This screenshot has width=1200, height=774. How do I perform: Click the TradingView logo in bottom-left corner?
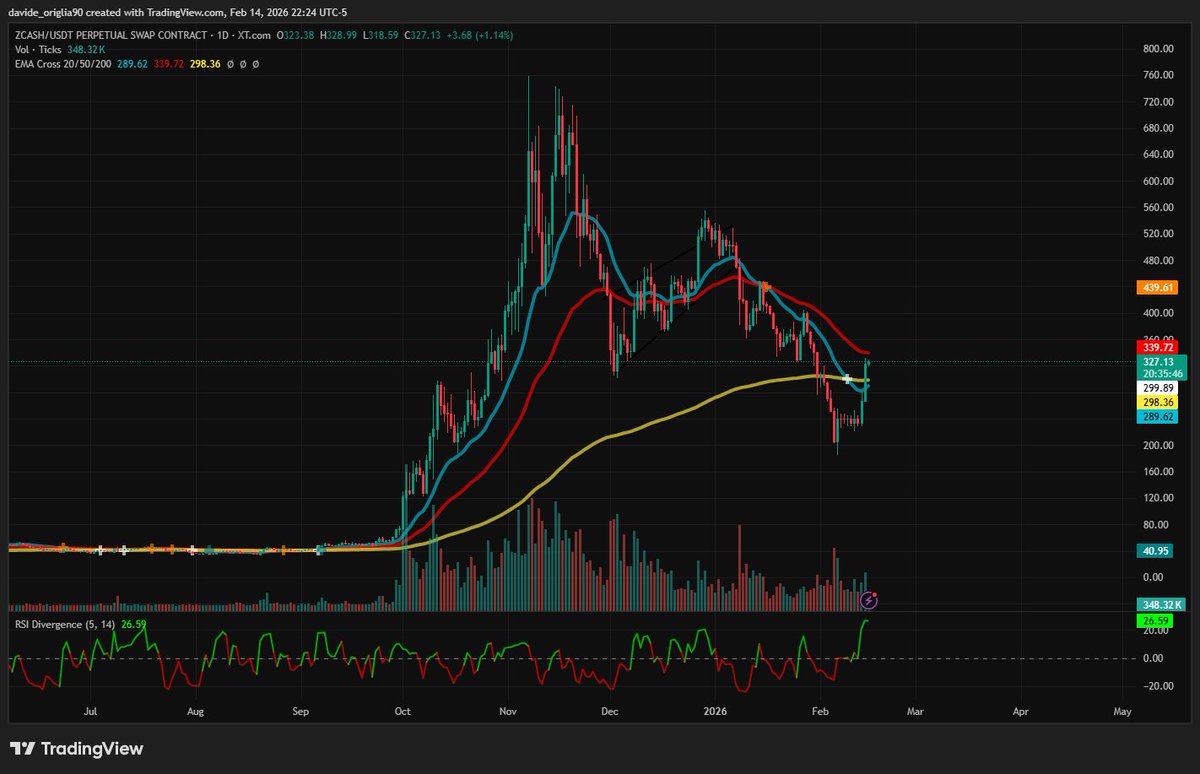click(x=22, y=748)
